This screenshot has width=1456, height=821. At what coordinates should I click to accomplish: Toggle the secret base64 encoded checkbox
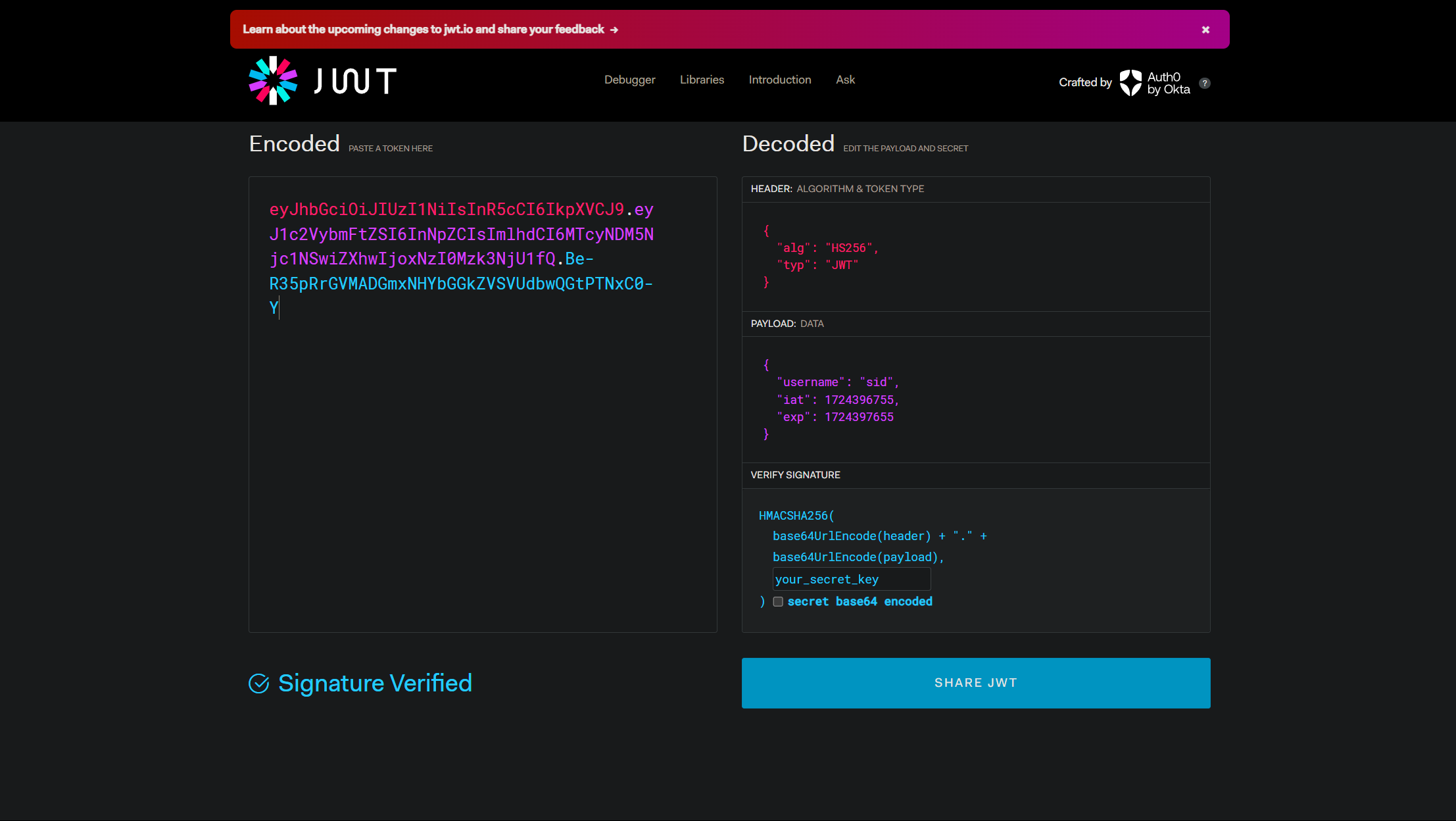click(779, 601)
